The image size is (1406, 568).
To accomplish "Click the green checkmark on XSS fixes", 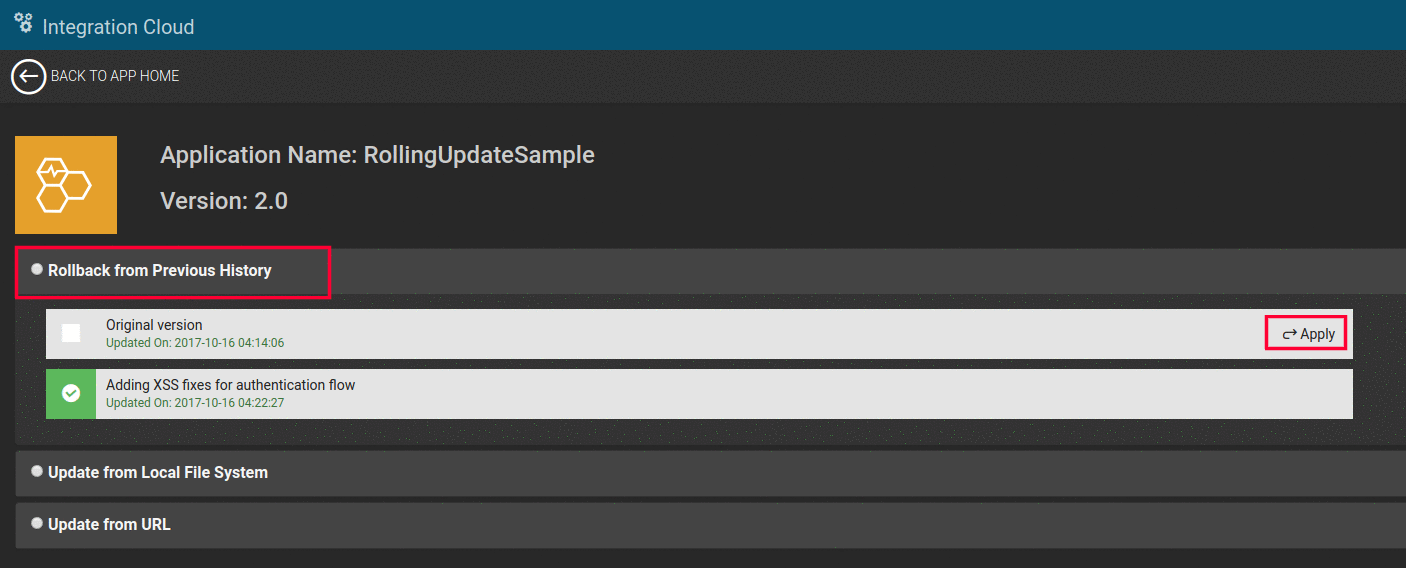I will 71,394.
